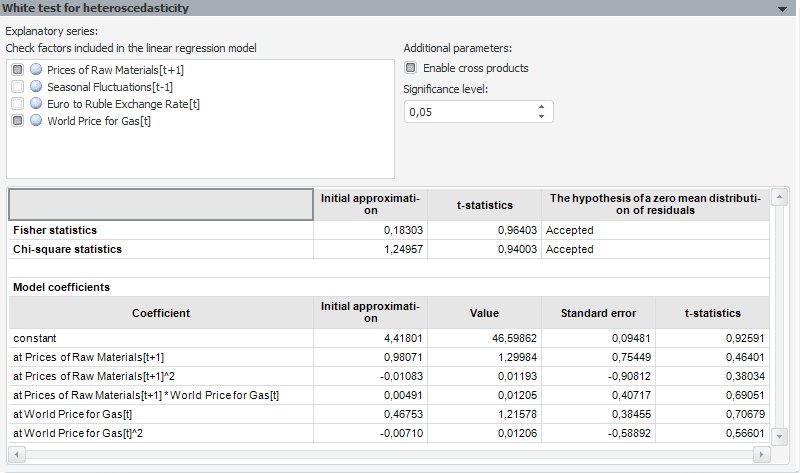The image size is (800, 473).
Task: Click the sphere icon beside Euro to Ruble Exchange Rate
Action: 36,103
